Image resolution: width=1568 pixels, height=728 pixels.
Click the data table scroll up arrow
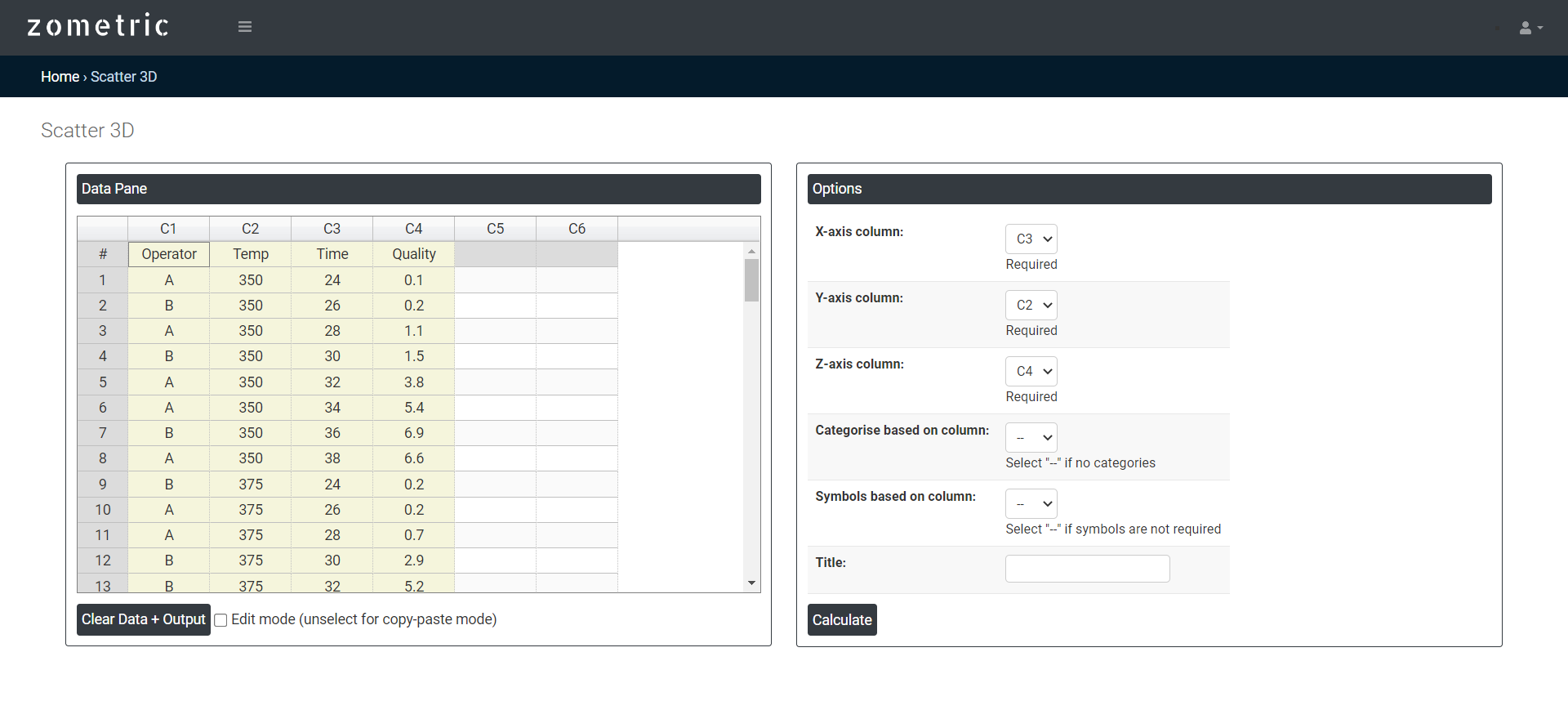point(751,252)
